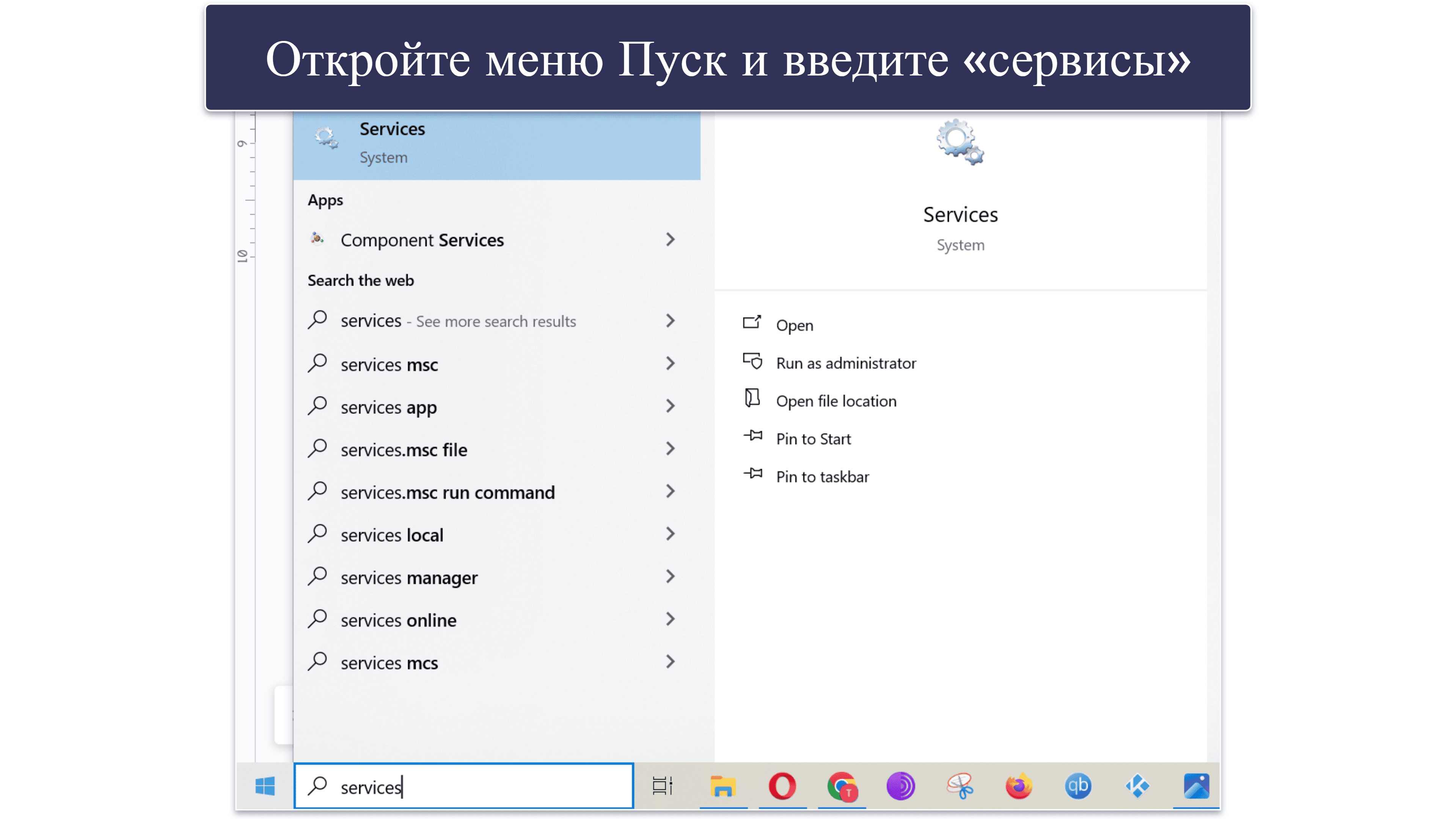Click the taskbar search box containing 'services'

(x=463, y=786)
